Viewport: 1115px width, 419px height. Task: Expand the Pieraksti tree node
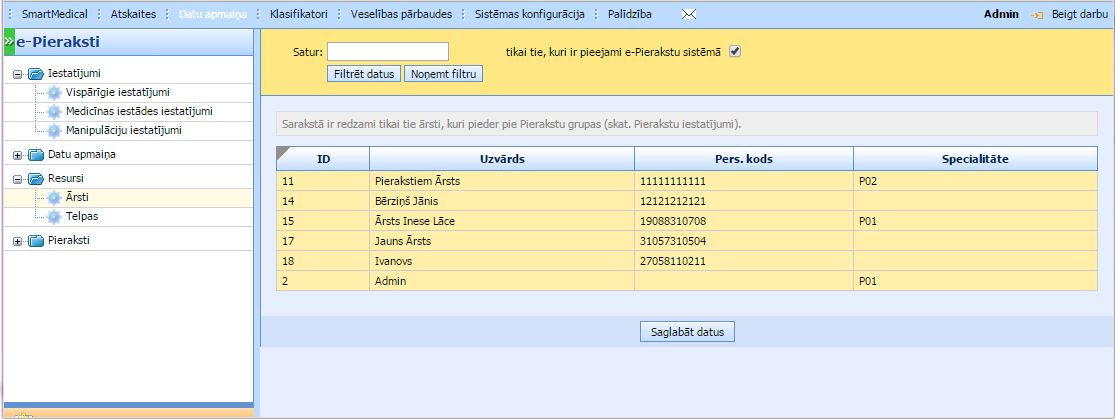tap(17, 241)
